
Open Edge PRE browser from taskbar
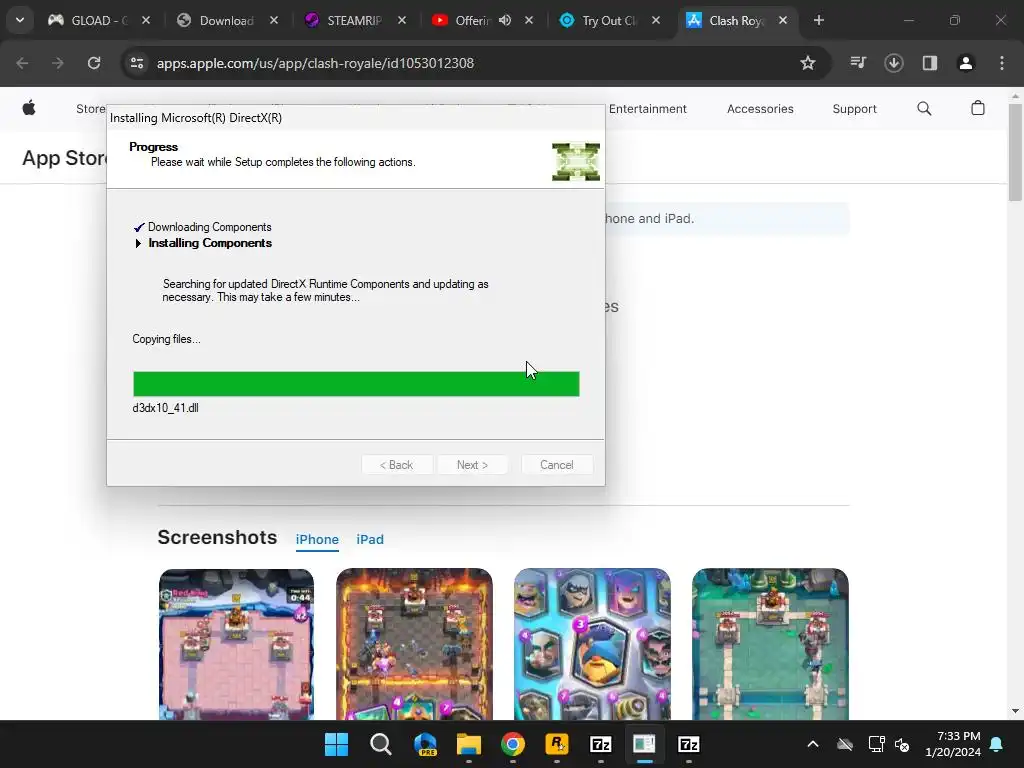pos(425,744)
